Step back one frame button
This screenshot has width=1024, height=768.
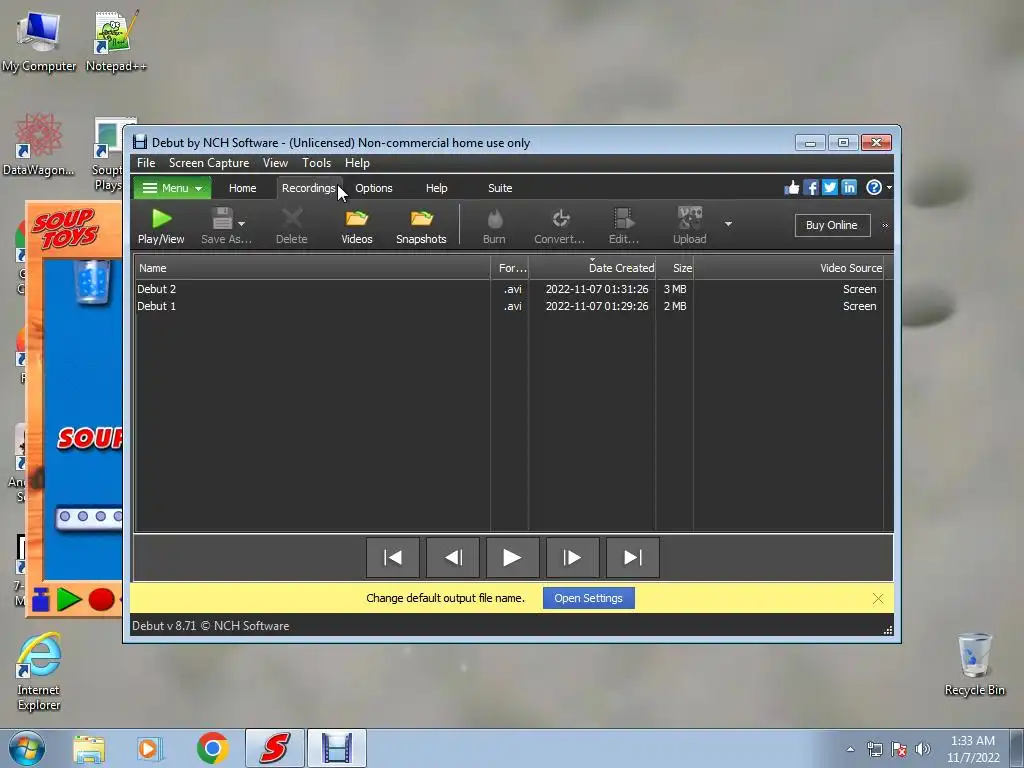click(x=453, y=558)
